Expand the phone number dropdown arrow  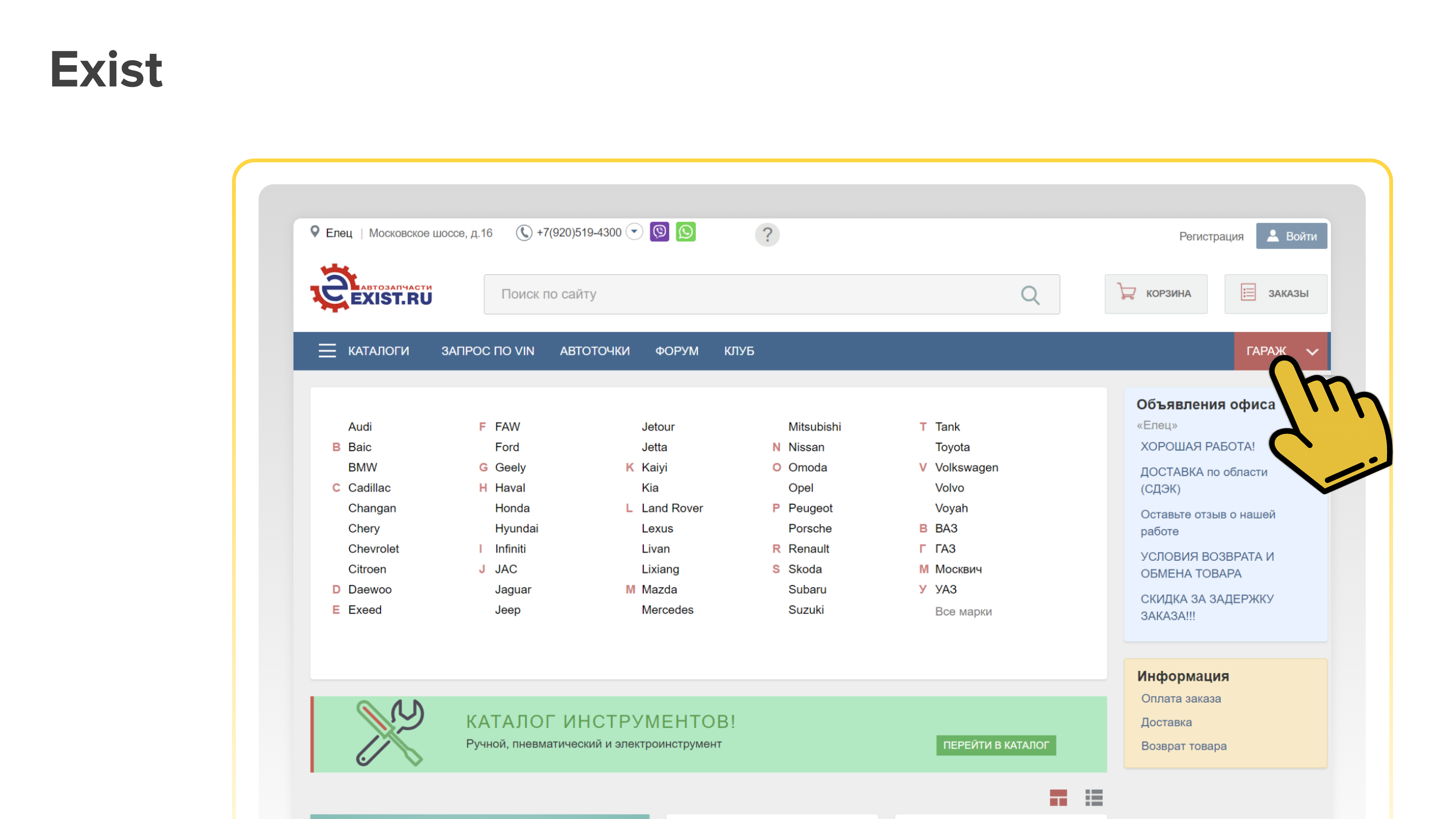pos(635,232)
